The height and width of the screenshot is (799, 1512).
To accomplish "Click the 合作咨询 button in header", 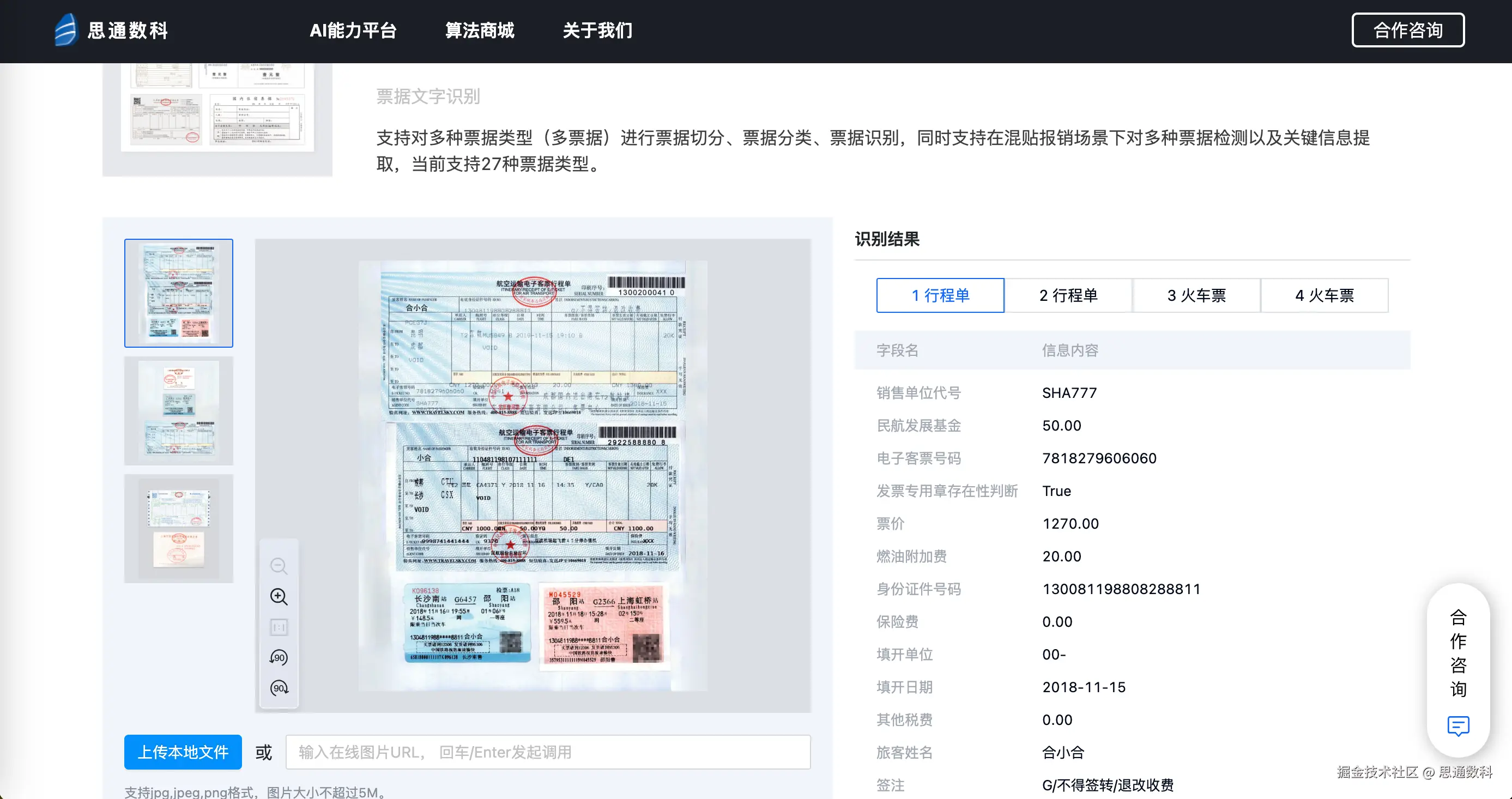I will 1407,30.
